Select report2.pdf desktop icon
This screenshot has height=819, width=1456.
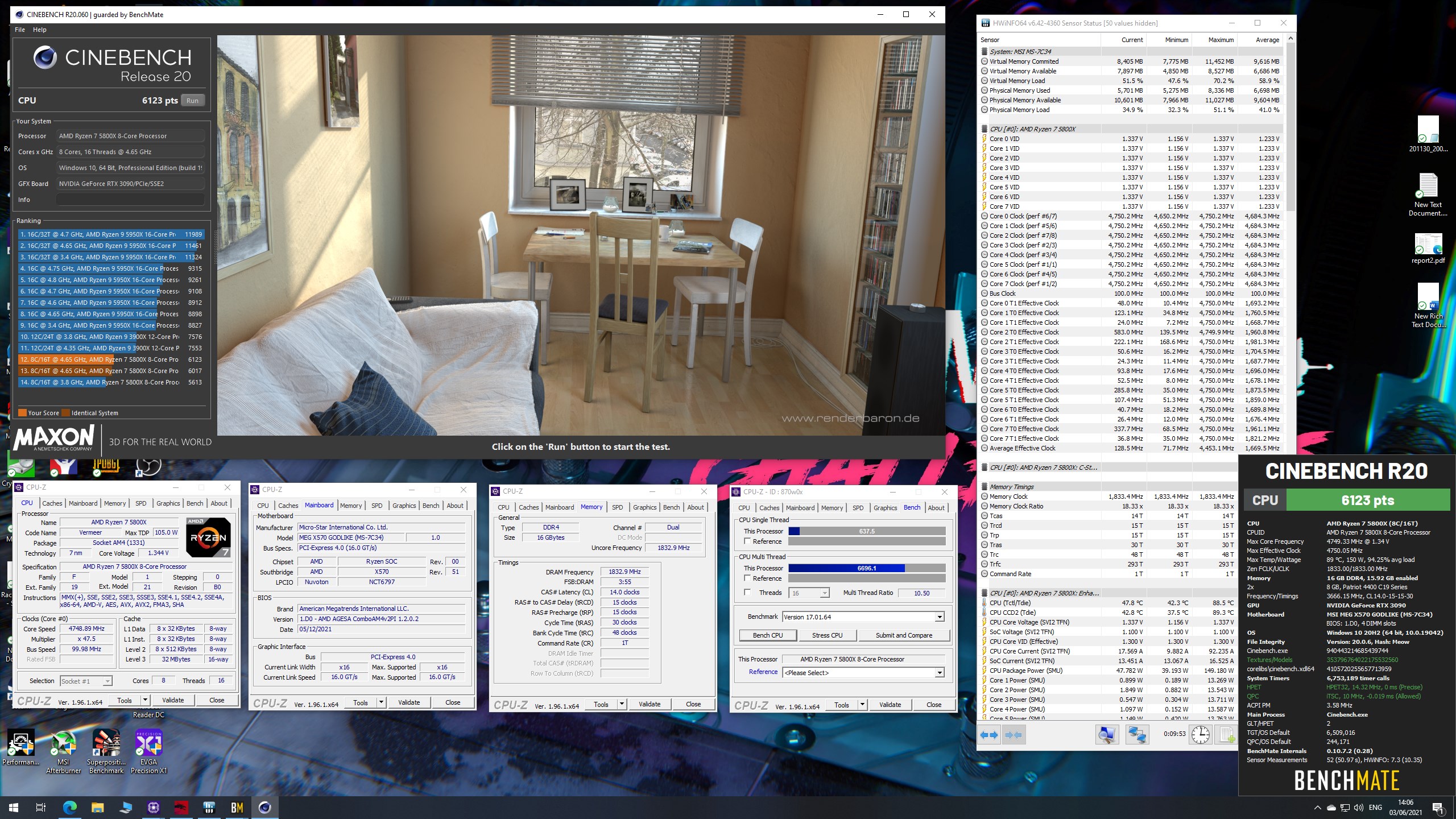tap(1428, 249)
